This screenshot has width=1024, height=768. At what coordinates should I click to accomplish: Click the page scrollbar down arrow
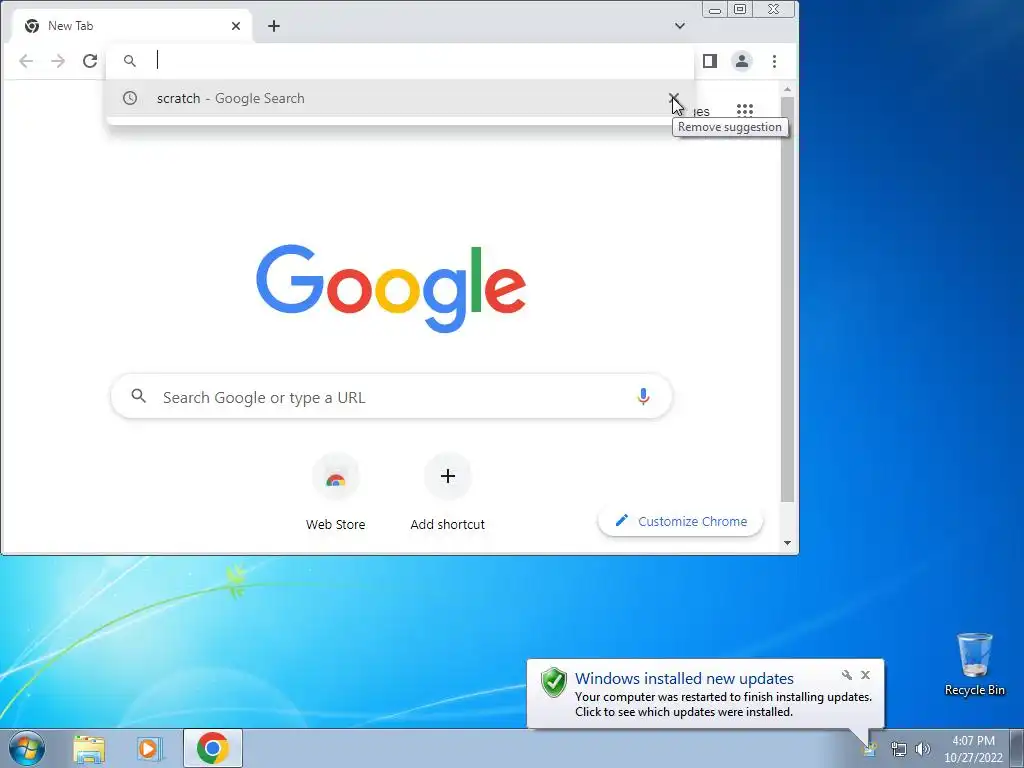(x=788, y=543)
